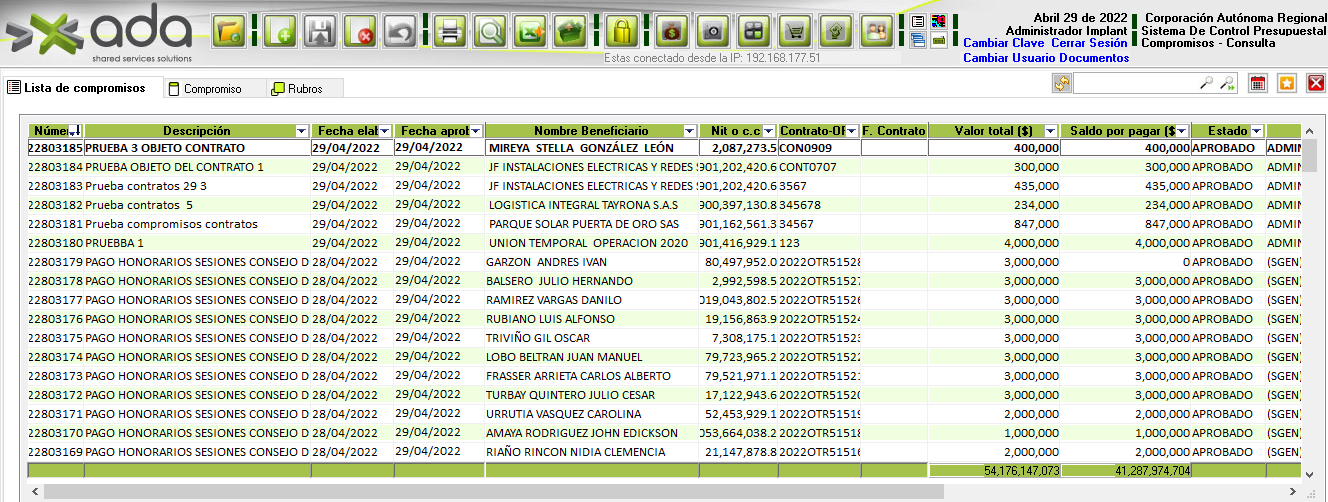
Task: Click the new document toolbar icon
Action: 280,32
